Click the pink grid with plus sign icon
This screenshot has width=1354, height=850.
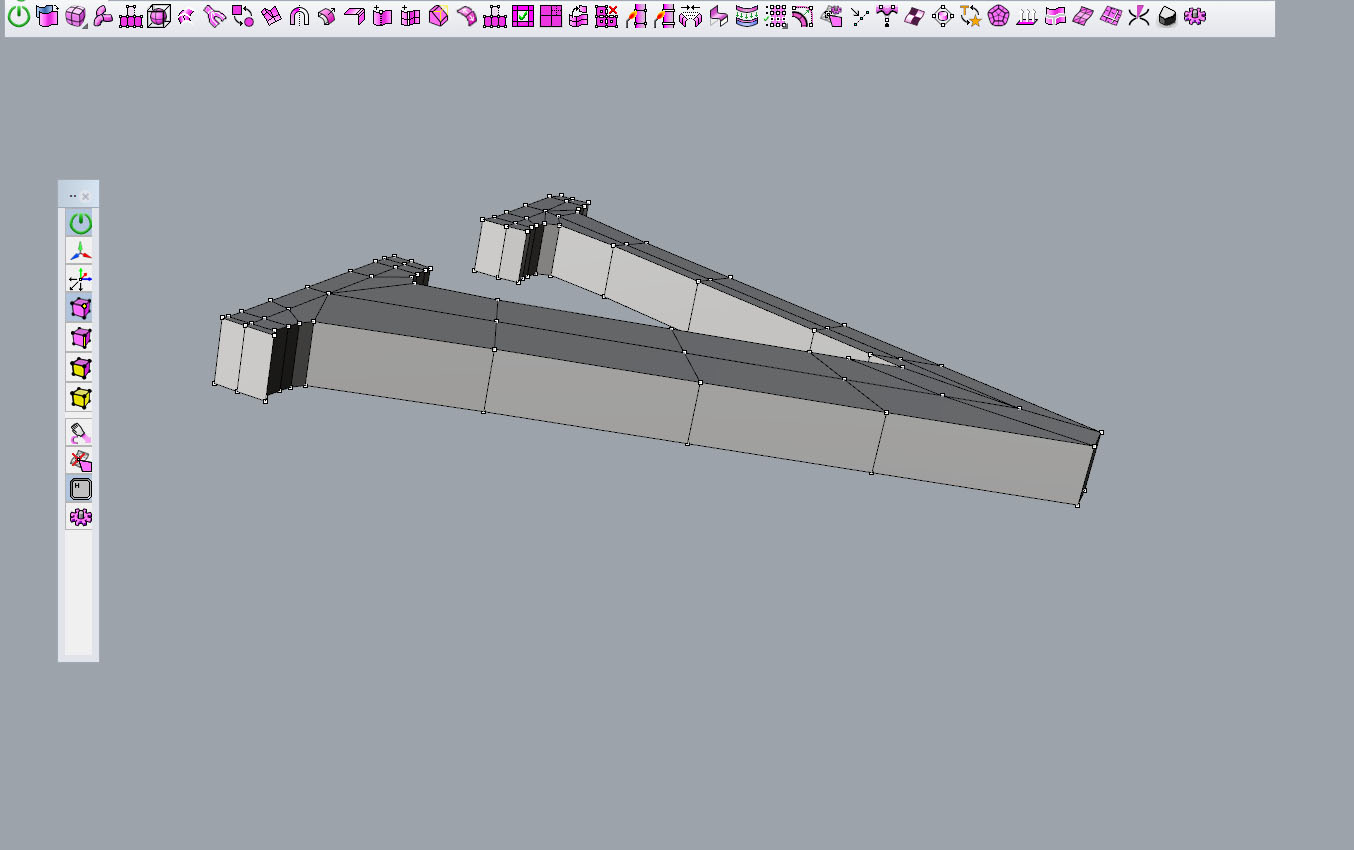click(411, 16)
